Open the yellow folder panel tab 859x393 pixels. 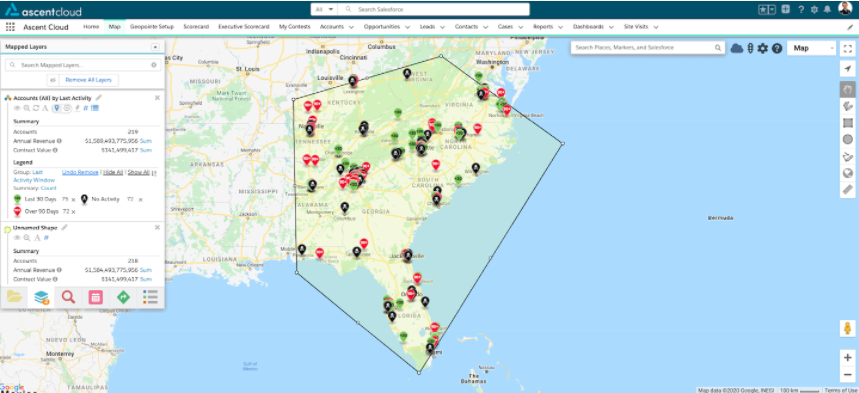pos(14,297)
